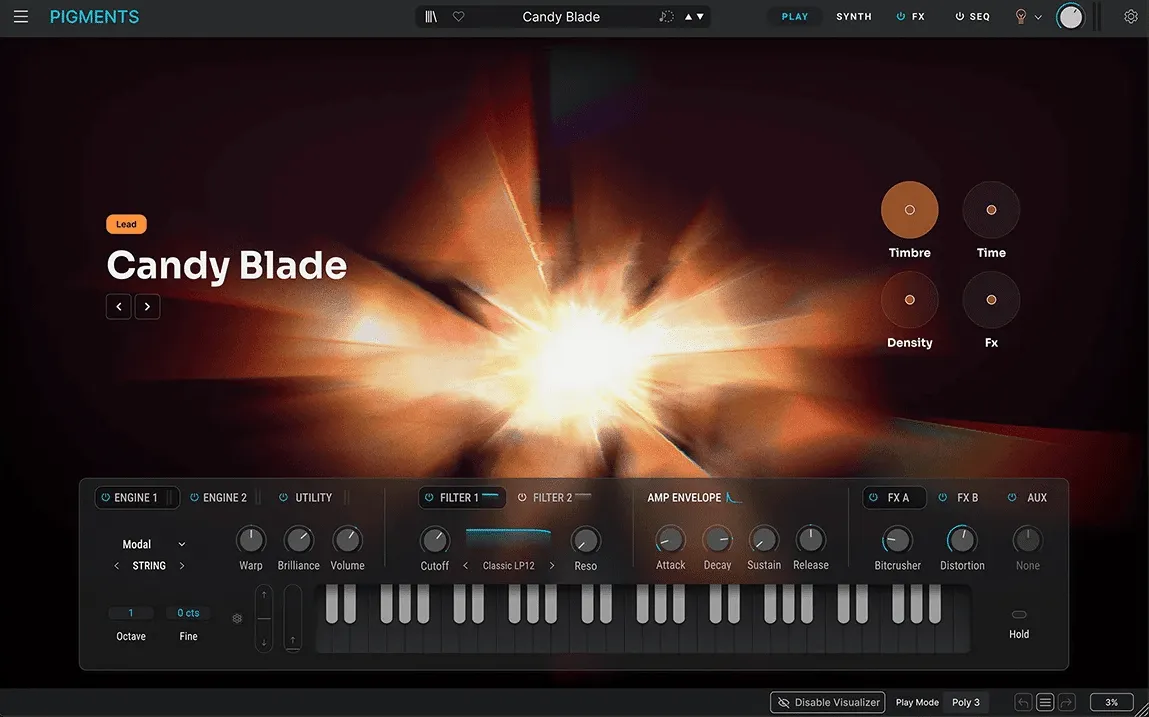Go to next preset under Candy Blade title
The width and height of the screenshot is (1149, 717).
point(147,306)
